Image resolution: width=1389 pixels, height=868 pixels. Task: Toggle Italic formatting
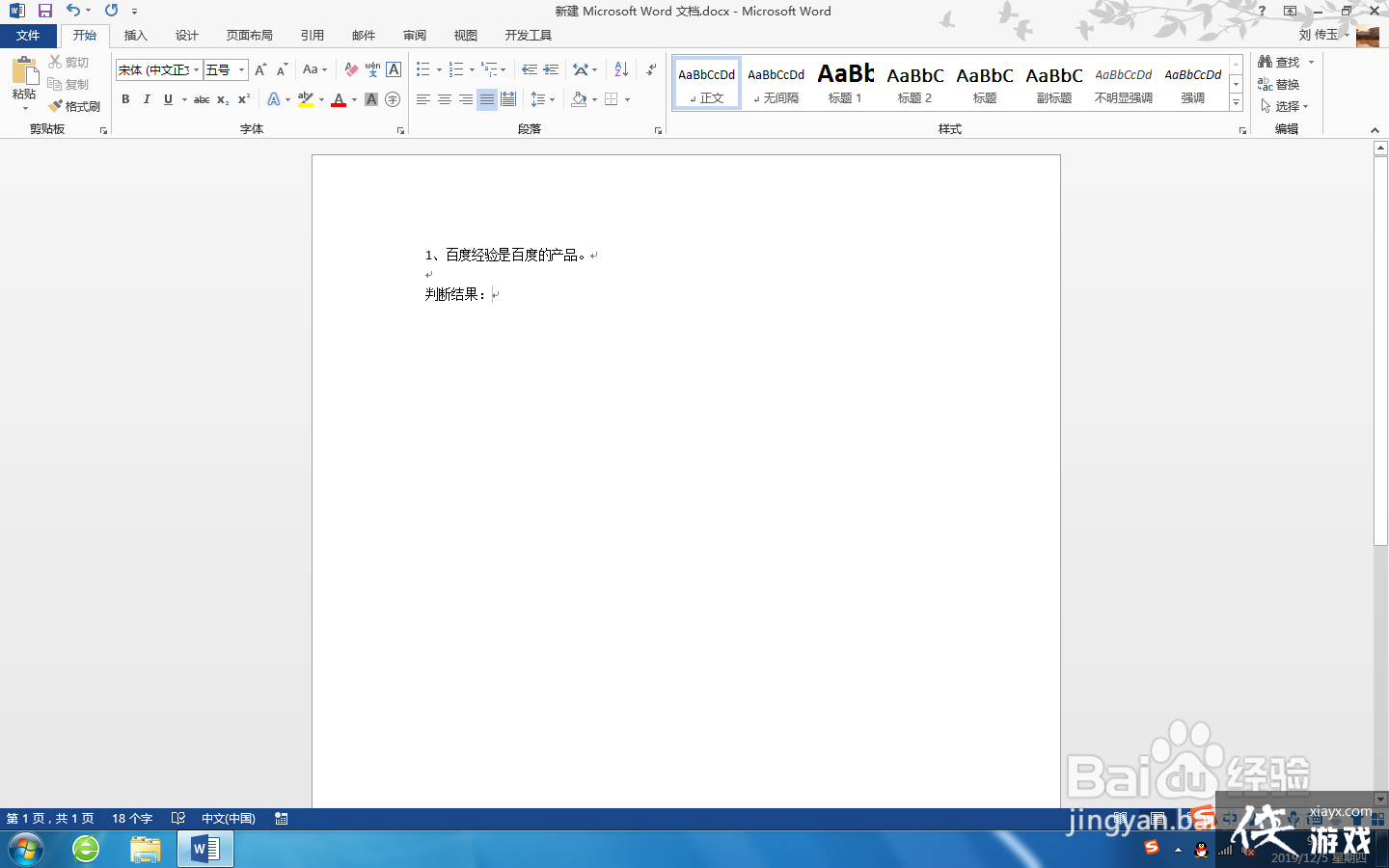[x=147, y=99]
